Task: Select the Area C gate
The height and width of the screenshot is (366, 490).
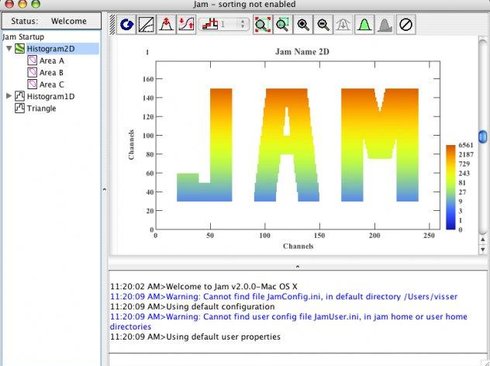Action: pos(51,84)
